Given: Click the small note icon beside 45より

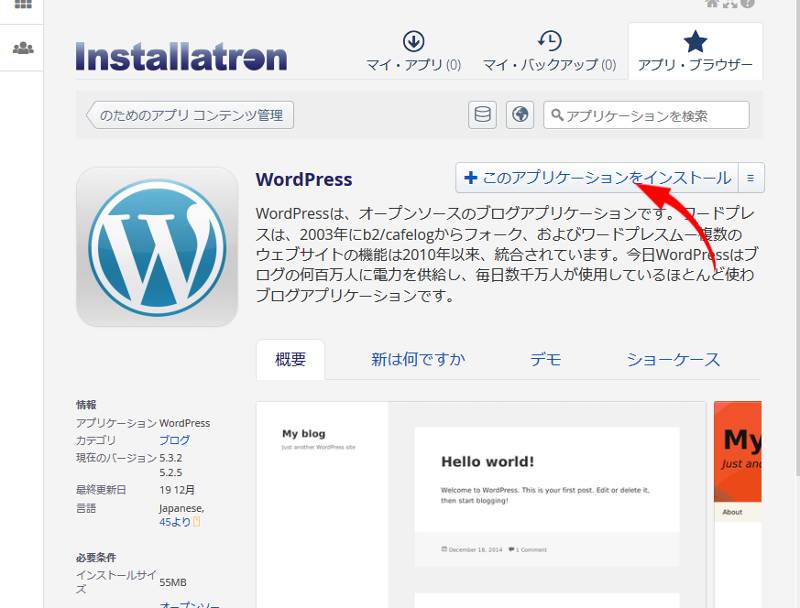Looking at the screenshot, I should pyautogui.click(x=197, y=522).
